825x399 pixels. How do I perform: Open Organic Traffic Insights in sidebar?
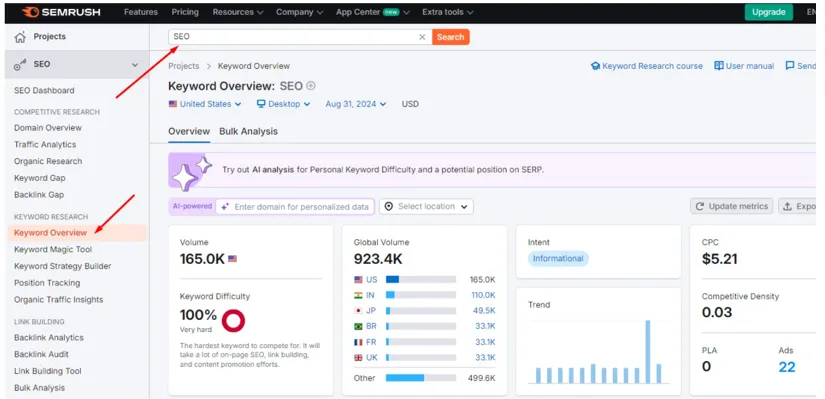(x=59, y=300)
